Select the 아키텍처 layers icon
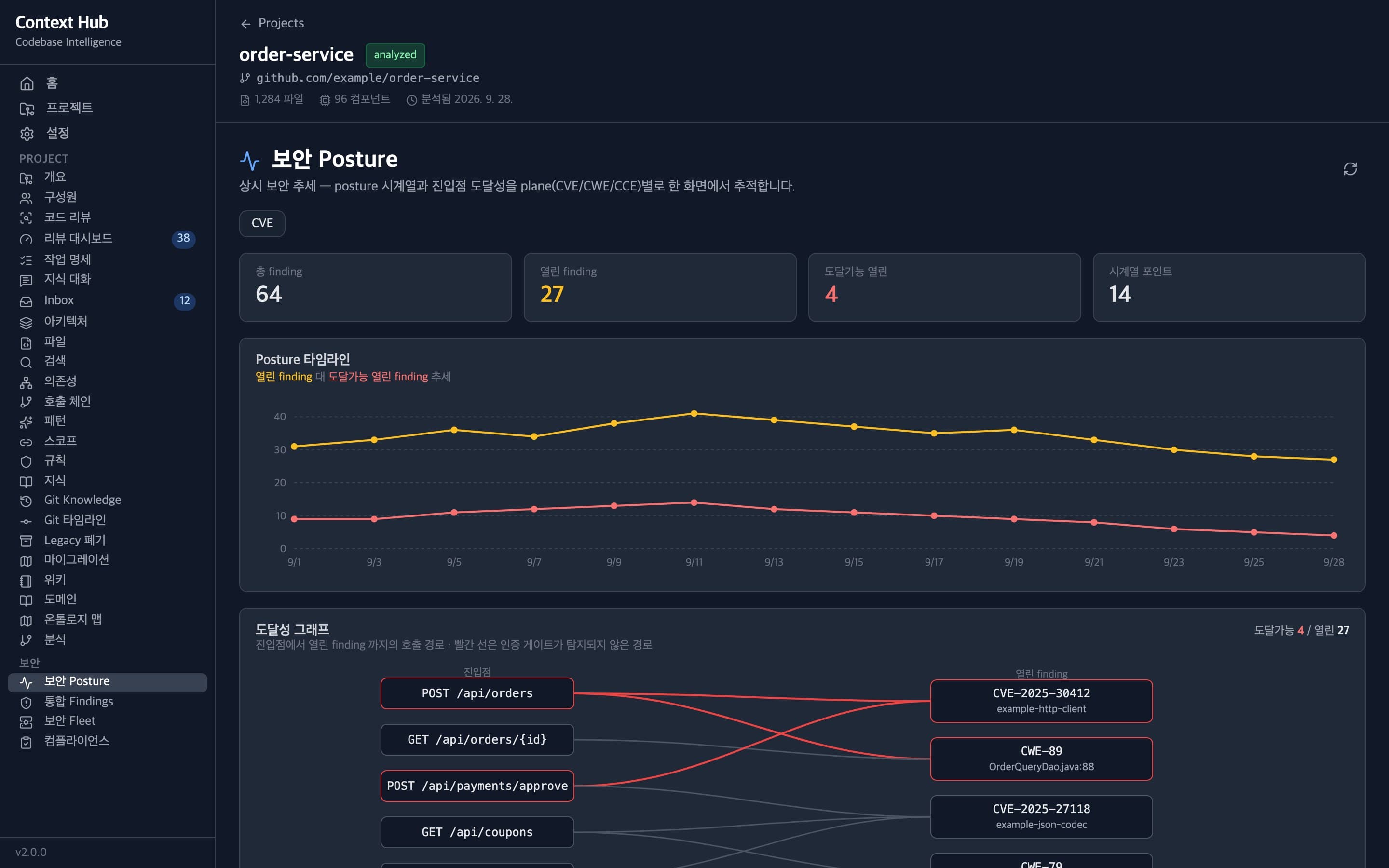 coord(26,322)
